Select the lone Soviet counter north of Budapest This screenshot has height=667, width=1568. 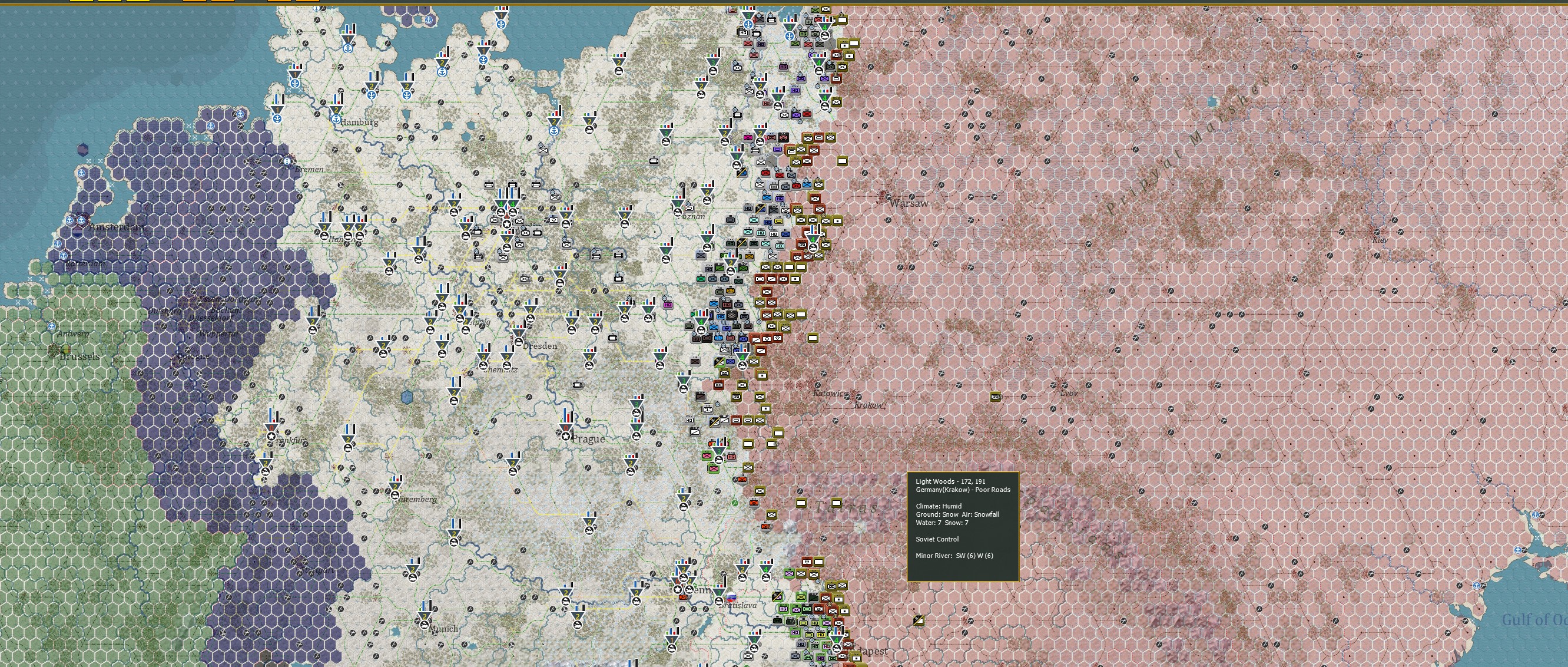point(919,620)
